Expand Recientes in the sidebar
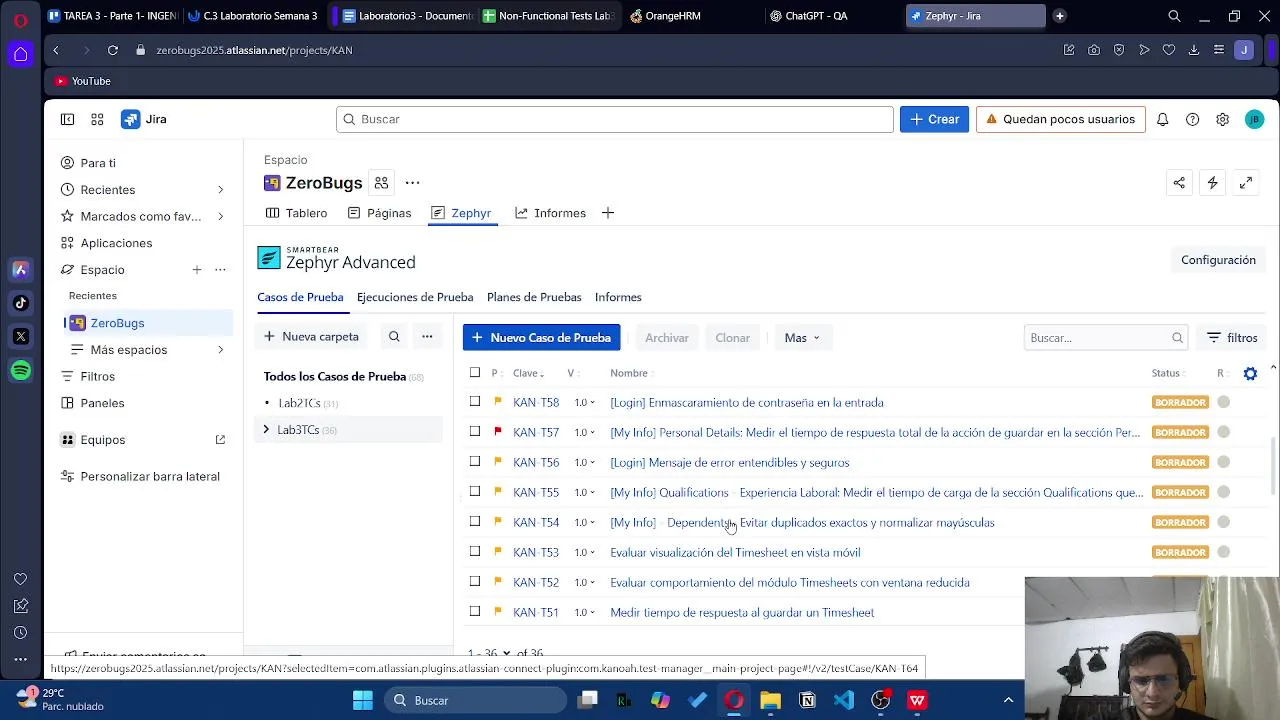1280x720 pixels. [x=220, y=190]
